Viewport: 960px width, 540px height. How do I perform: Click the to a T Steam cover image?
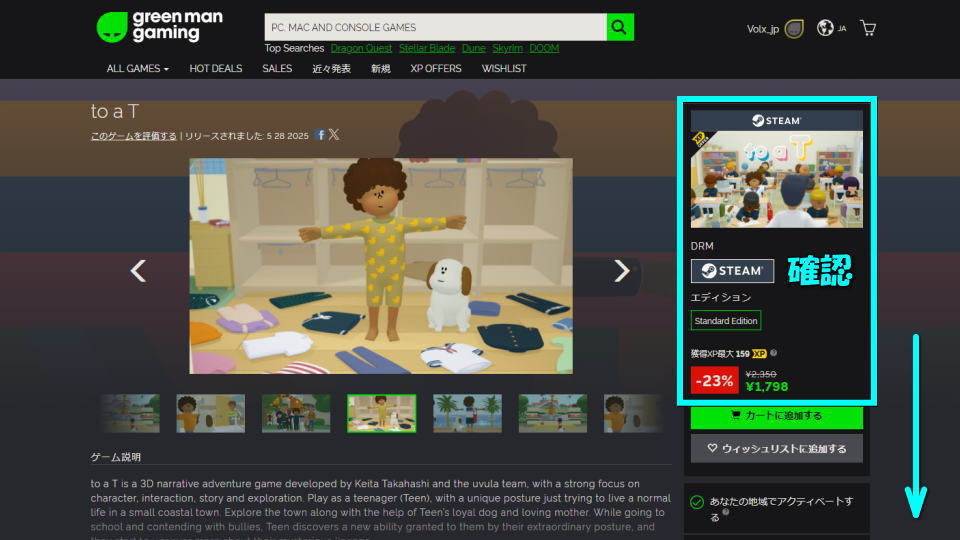pyautogui.click(x=776, y=179)
